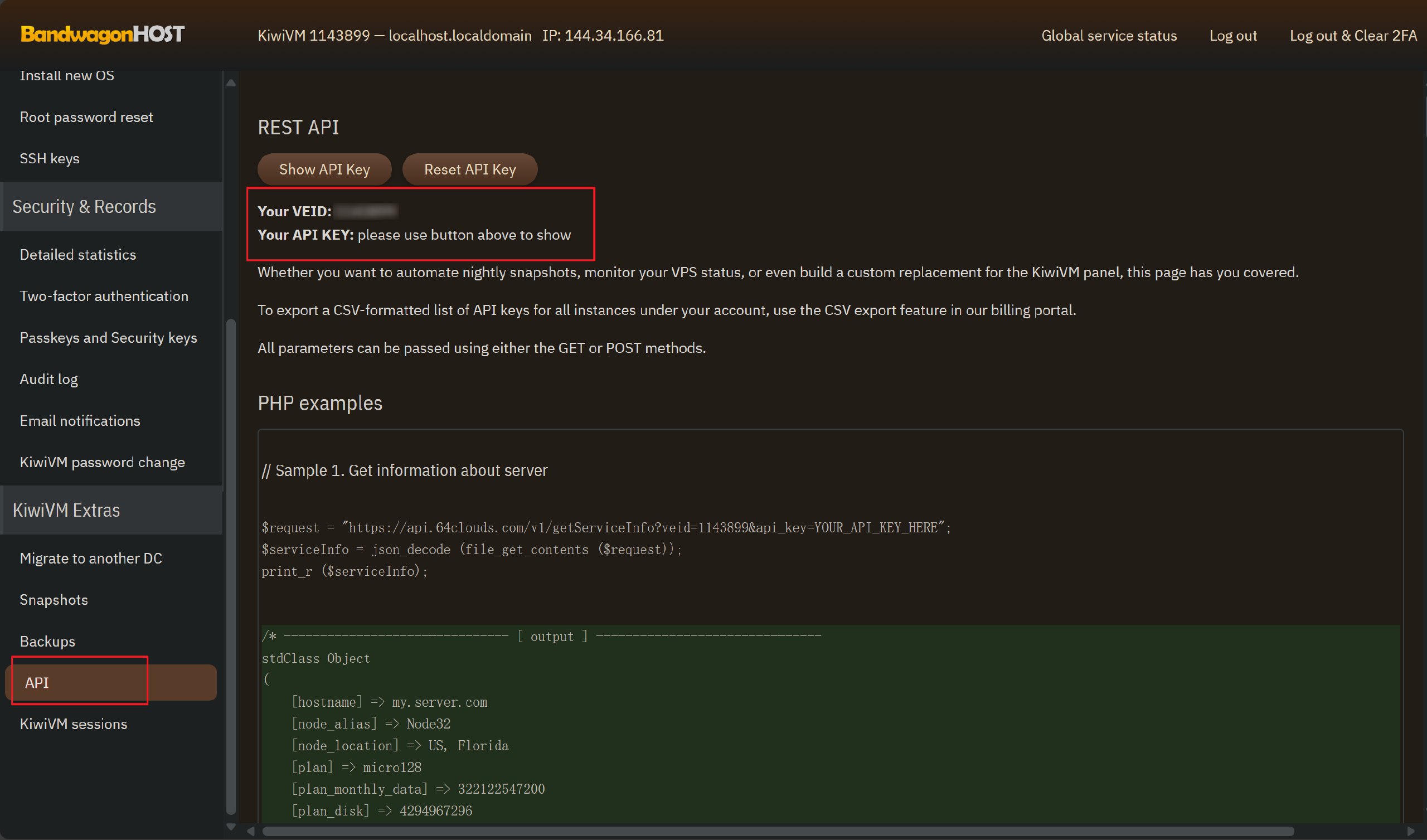Click the stdClass Object output line
The image size is (1427, 840).
pyautogui.click(x=316, y=658)
